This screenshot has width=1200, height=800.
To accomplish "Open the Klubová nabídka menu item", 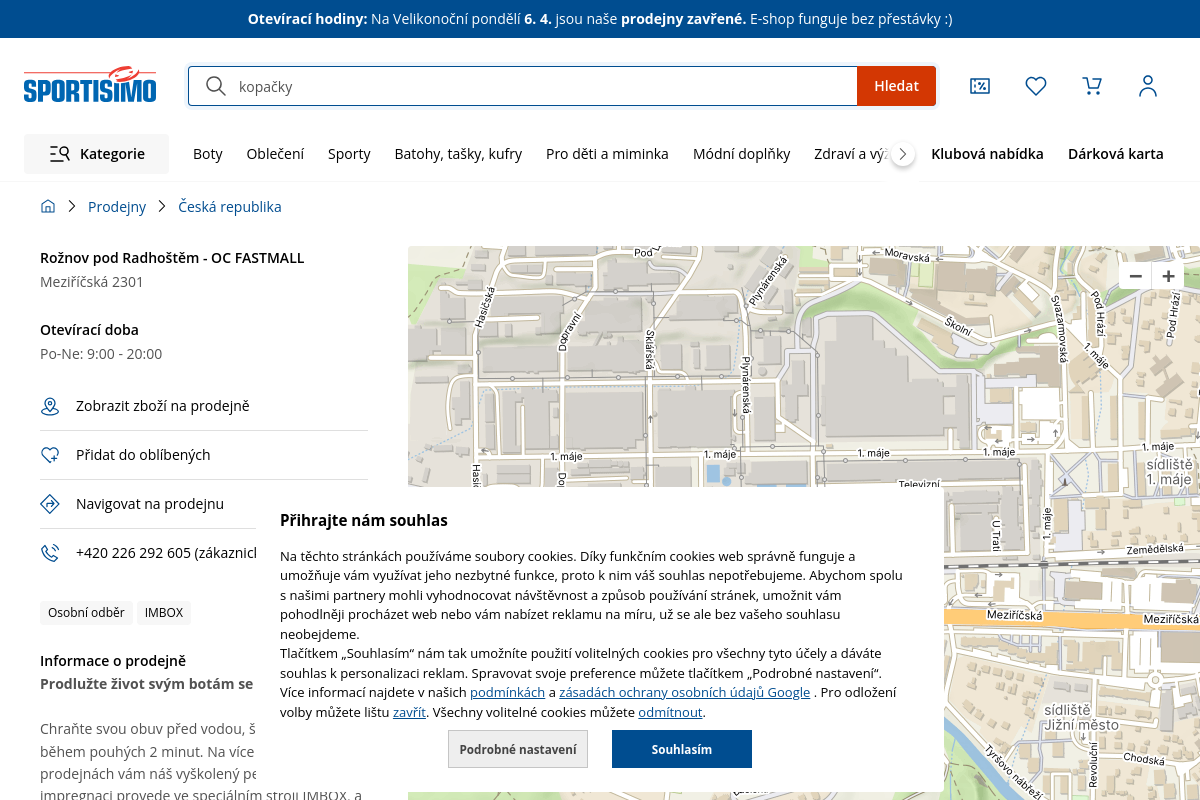I will 987,154.
